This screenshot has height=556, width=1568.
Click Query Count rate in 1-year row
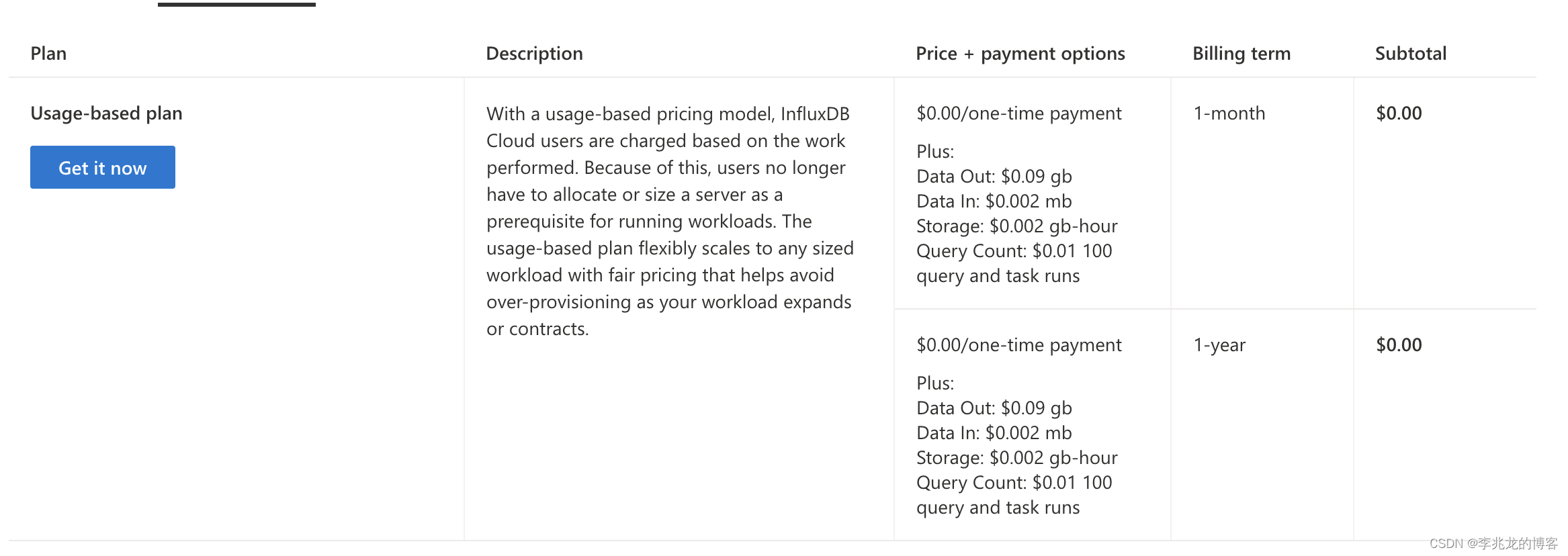1014,482
